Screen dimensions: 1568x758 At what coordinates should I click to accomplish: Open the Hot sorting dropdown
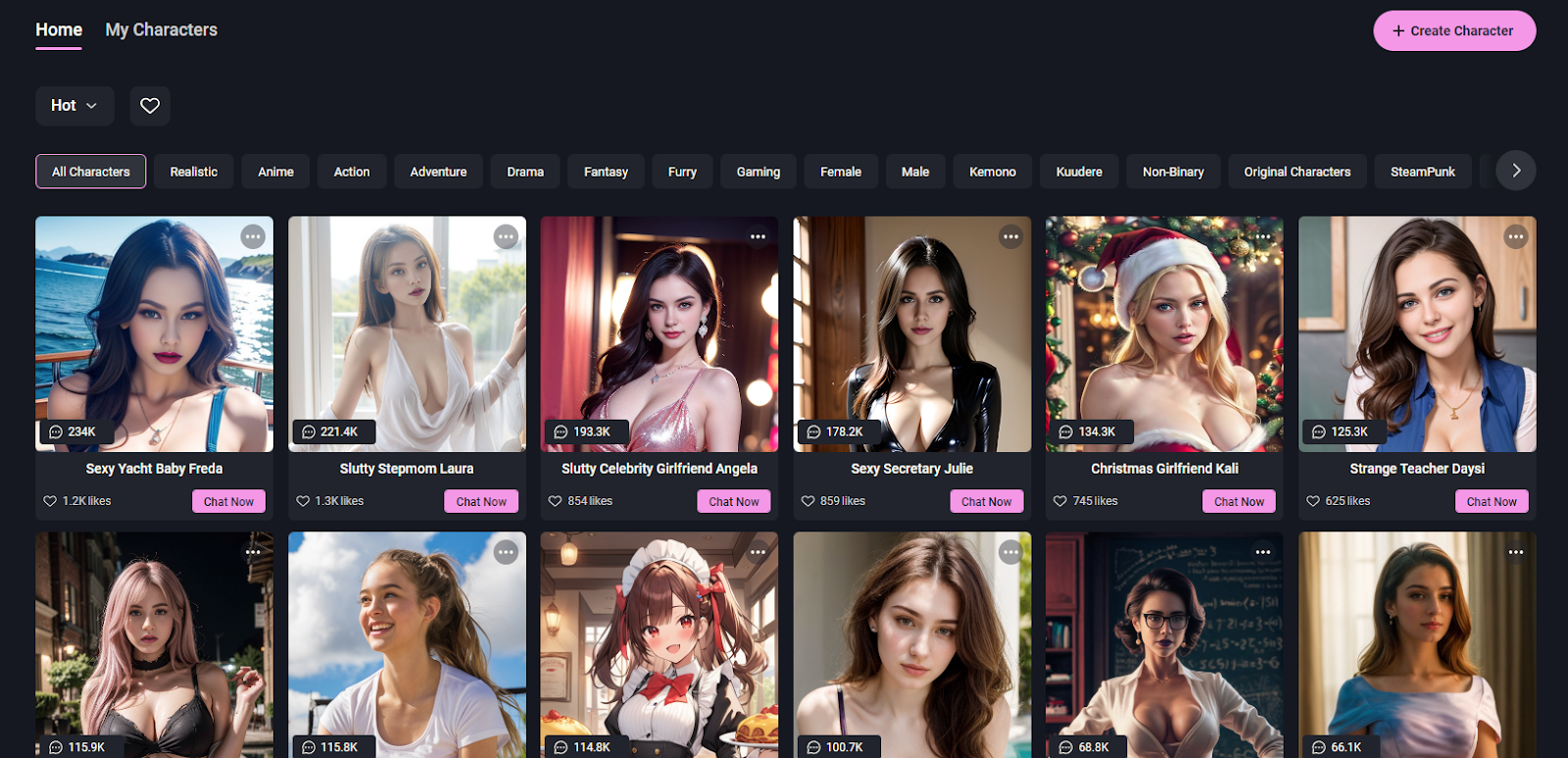point(74,106)
